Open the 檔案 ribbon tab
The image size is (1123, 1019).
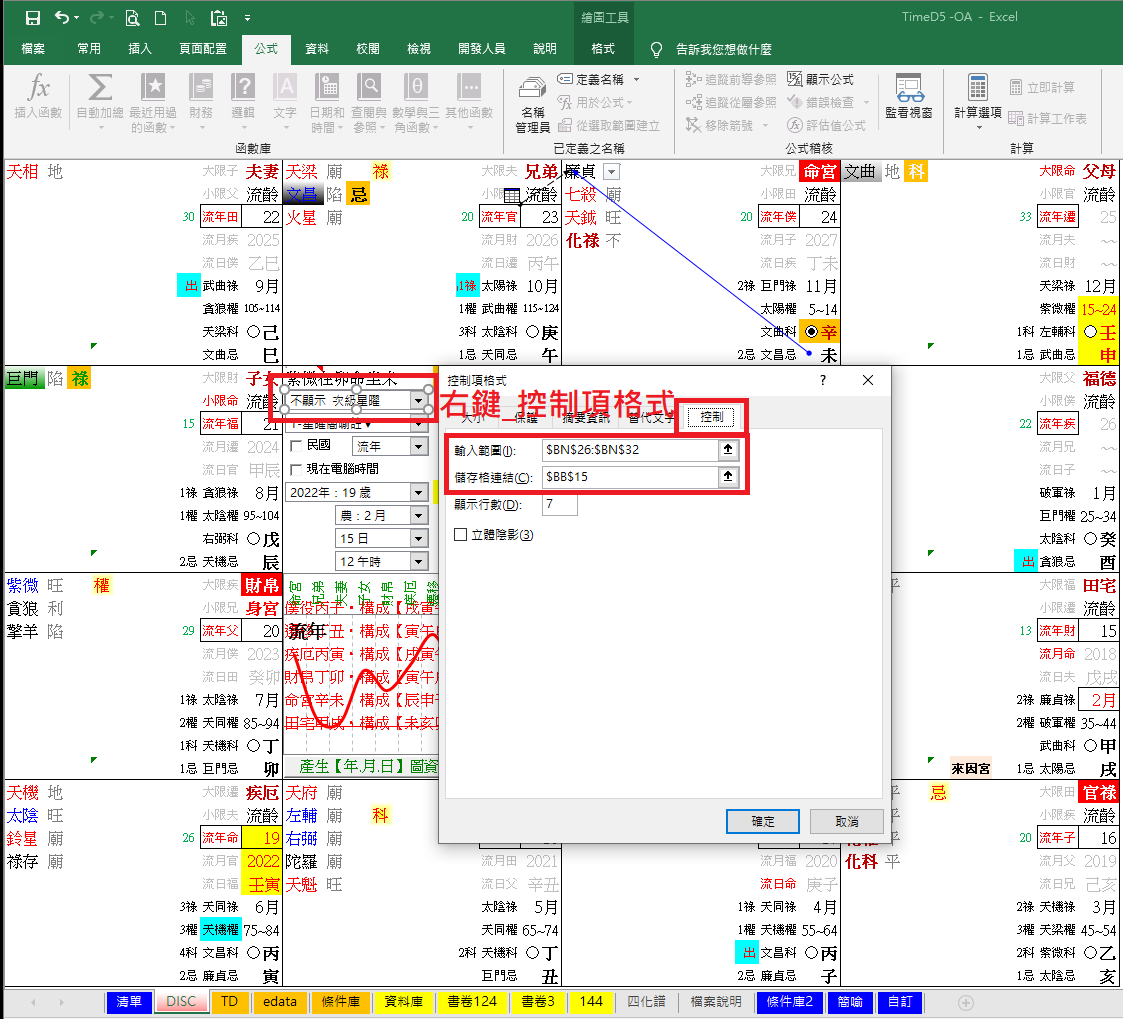[33, 49]
